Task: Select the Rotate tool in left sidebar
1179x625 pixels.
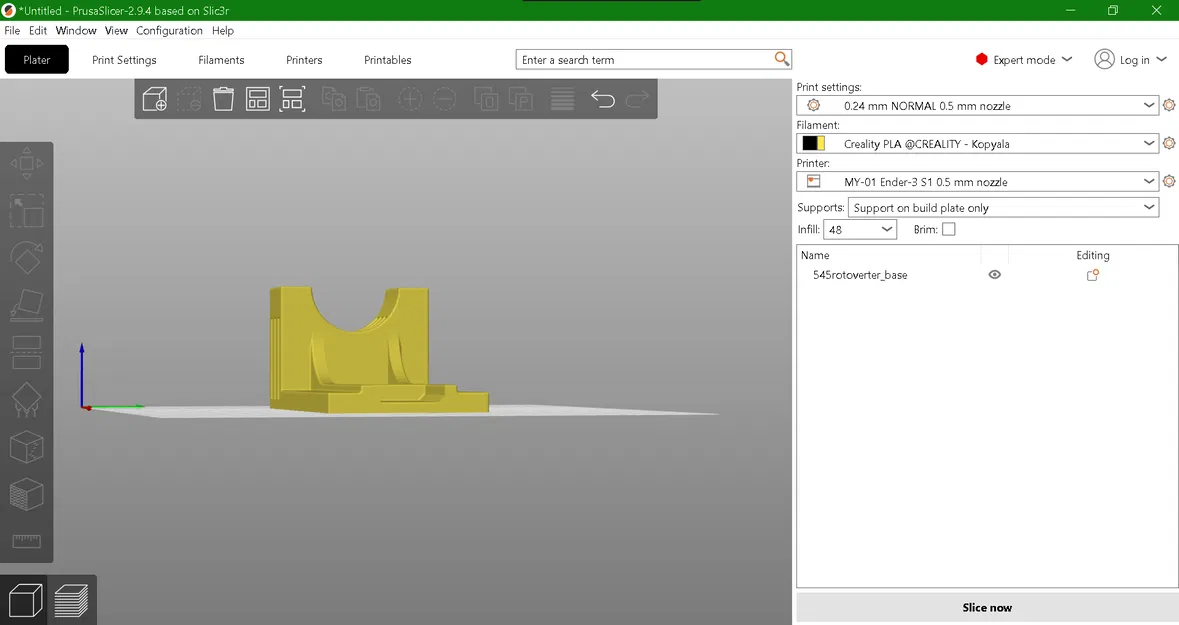Action: pyautogui.click(x=26, y=258)
